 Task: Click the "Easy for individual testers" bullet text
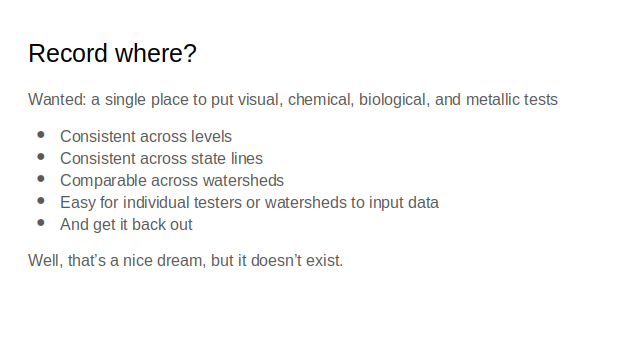coord(249,202)
